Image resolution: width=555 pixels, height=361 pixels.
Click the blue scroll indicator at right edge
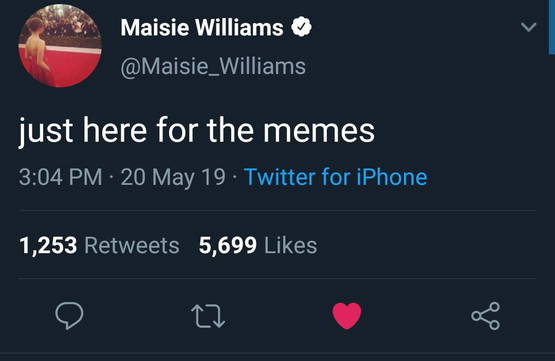(x=551, y=27)
